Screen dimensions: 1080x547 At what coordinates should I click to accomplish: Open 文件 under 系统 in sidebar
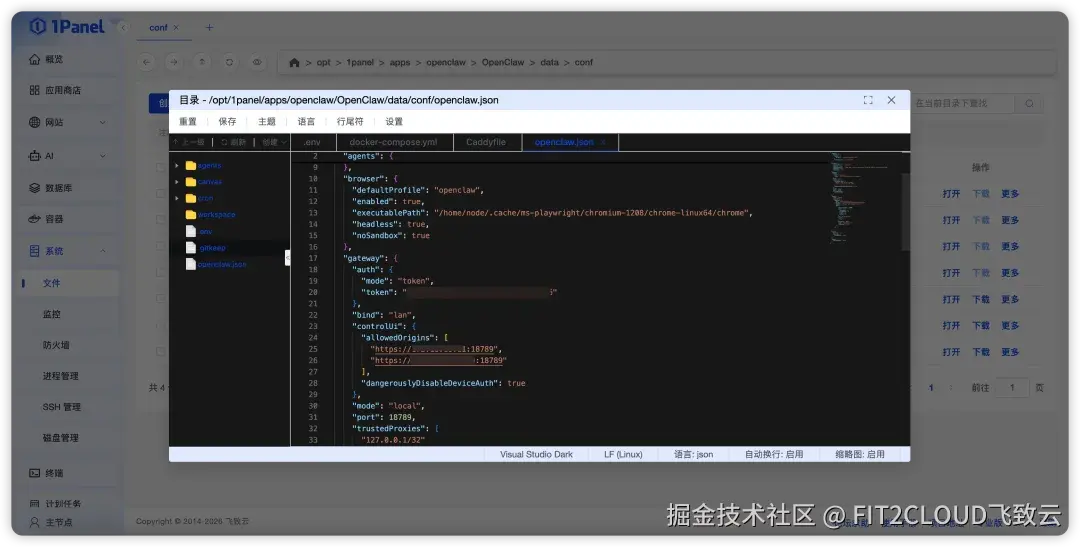[52, 283]
